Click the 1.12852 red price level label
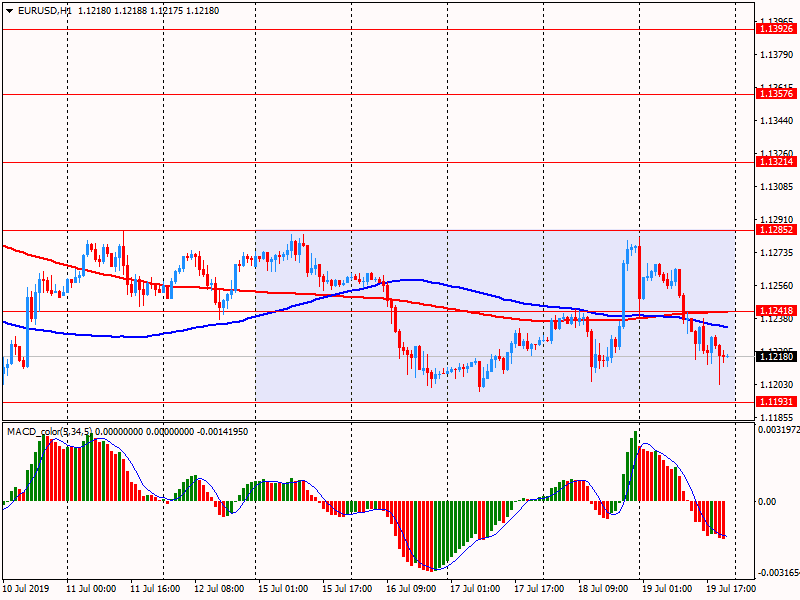Viewport: 800px width, 600px height. [776, 230]
